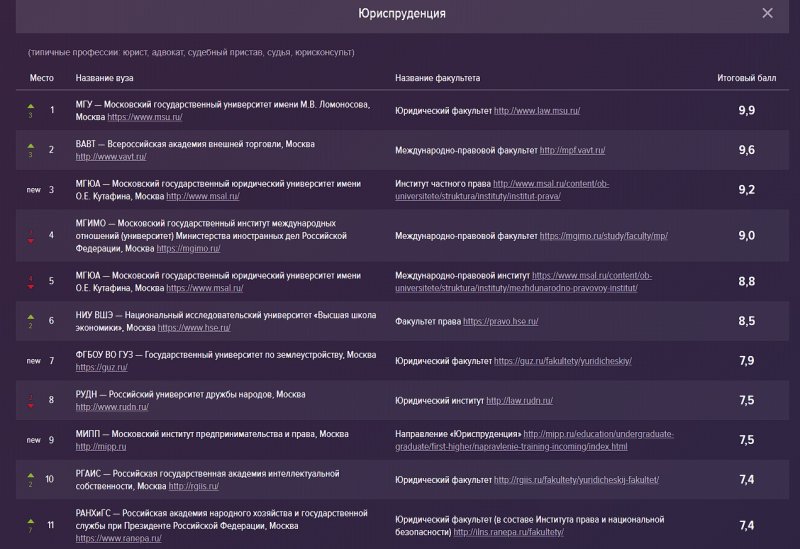Click the red down arrow beside МГЮА rank 5
The image size is (800, 549).
(x=31, y=287)
